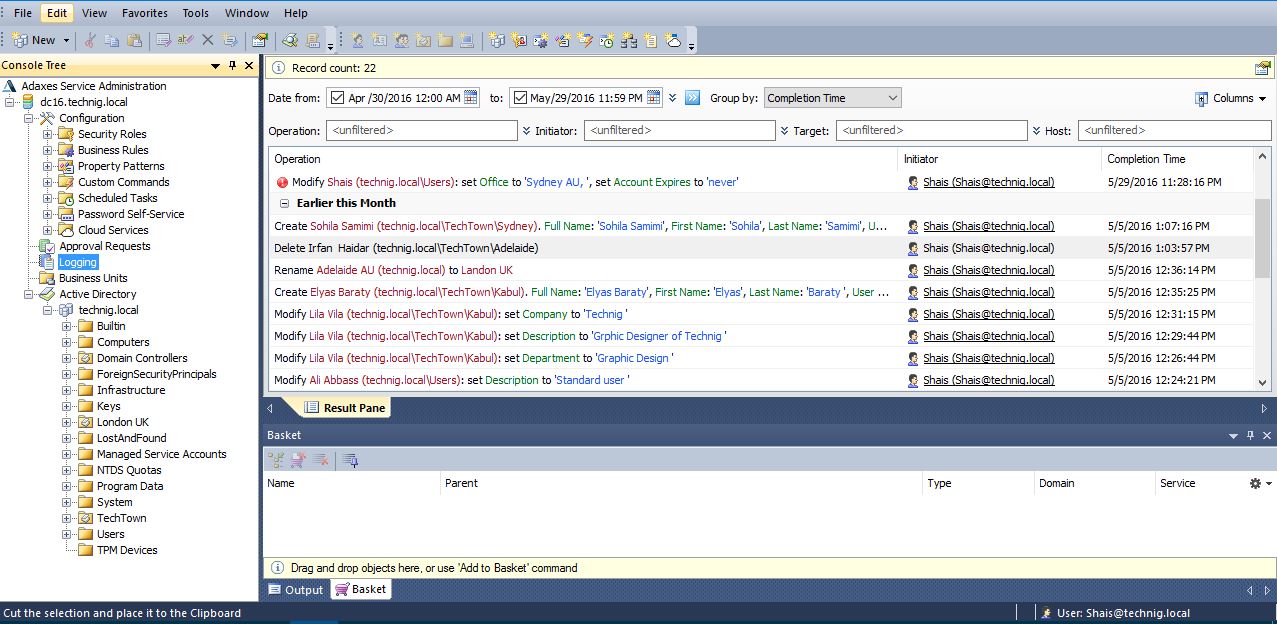This screenshot has height=624, width=1277.
Task: Click the export icon beside Record count bar
Action: pos(1263,68)
